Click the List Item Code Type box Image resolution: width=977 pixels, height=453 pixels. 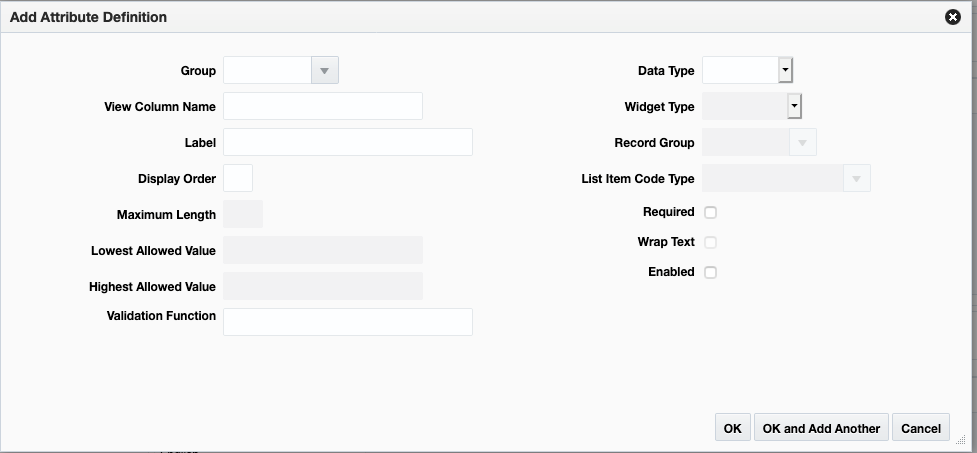pos(773,178)
